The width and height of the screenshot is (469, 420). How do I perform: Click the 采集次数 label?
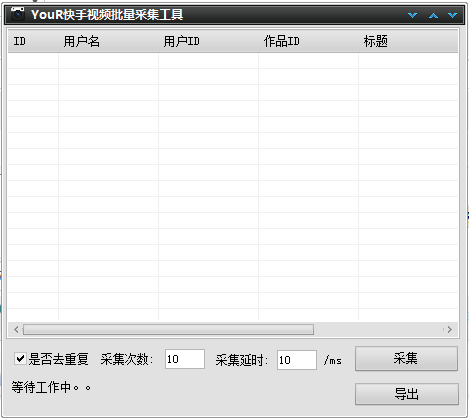point(127,359)
